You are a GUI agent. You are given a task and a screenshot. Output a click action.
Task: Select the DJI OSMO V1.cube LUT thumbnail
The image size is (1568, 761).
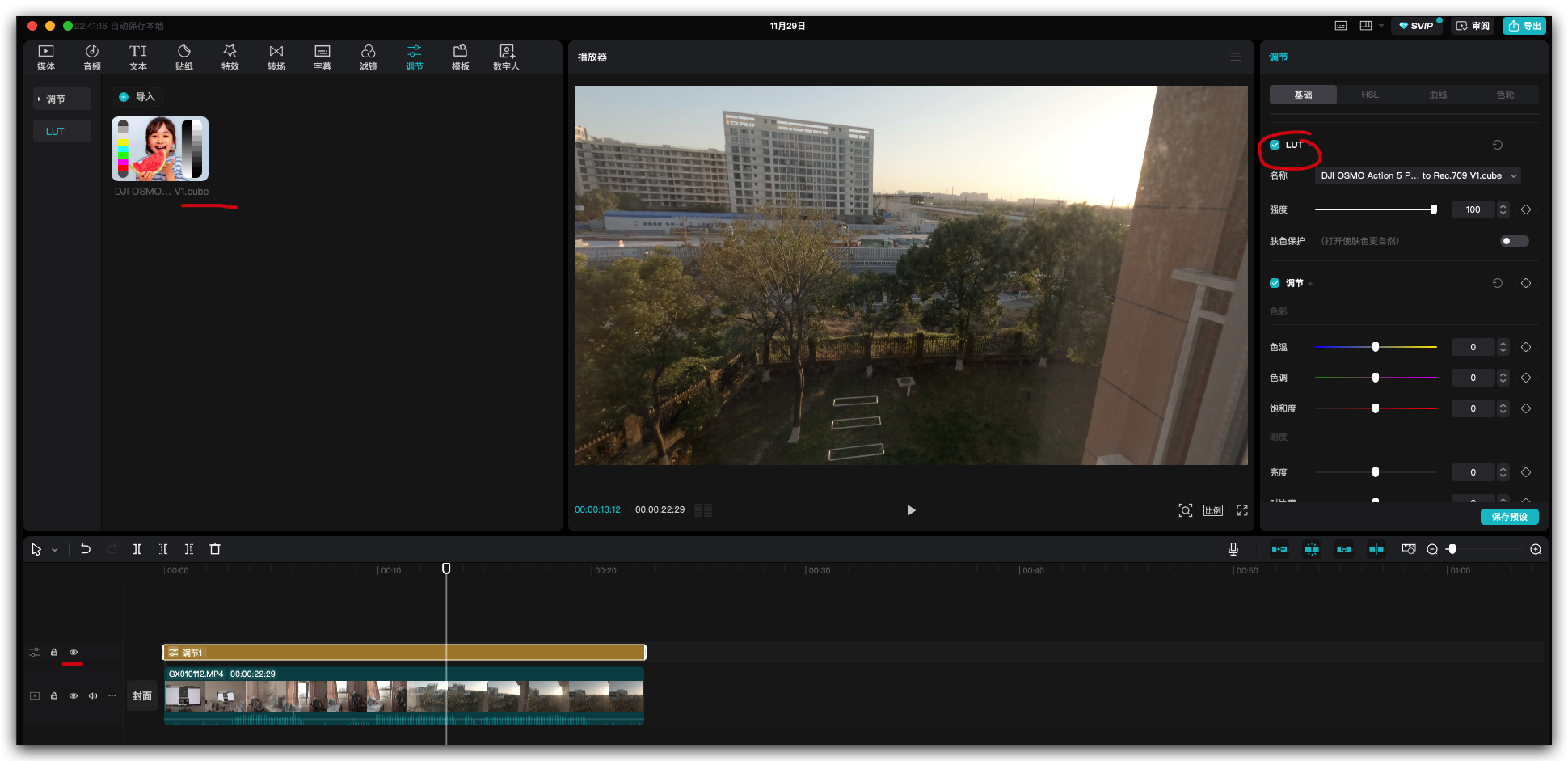(x=160, y=149)
